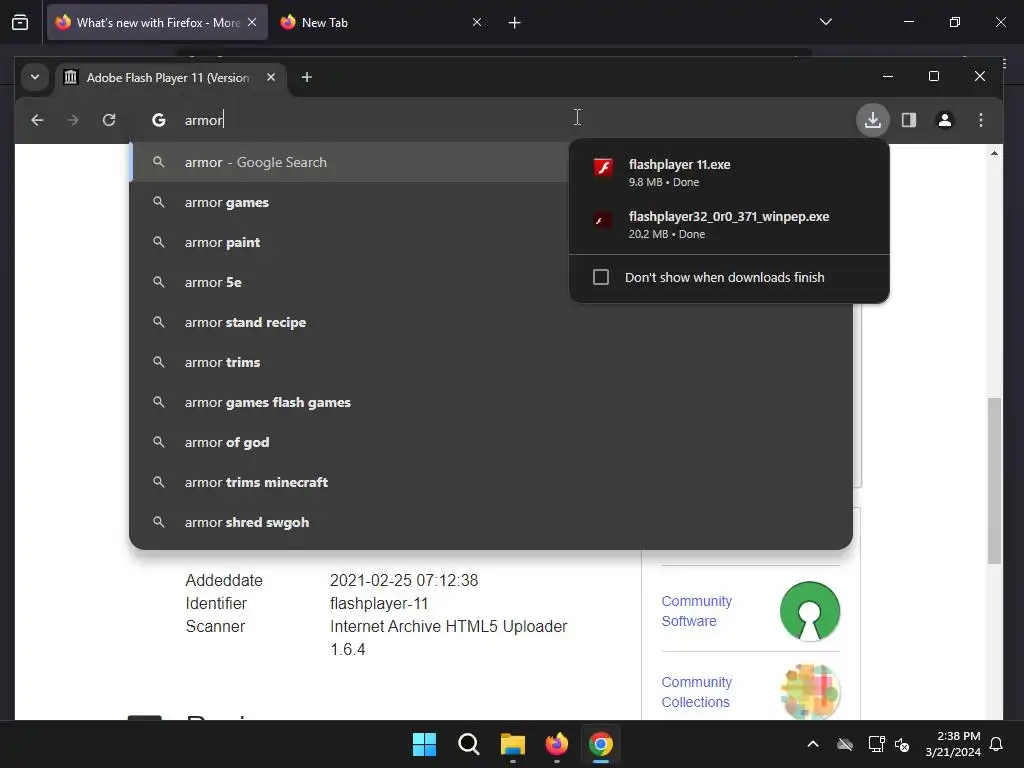Open the taskbar clock 2:38 PM
The image size is (1024, 768).
953,744
